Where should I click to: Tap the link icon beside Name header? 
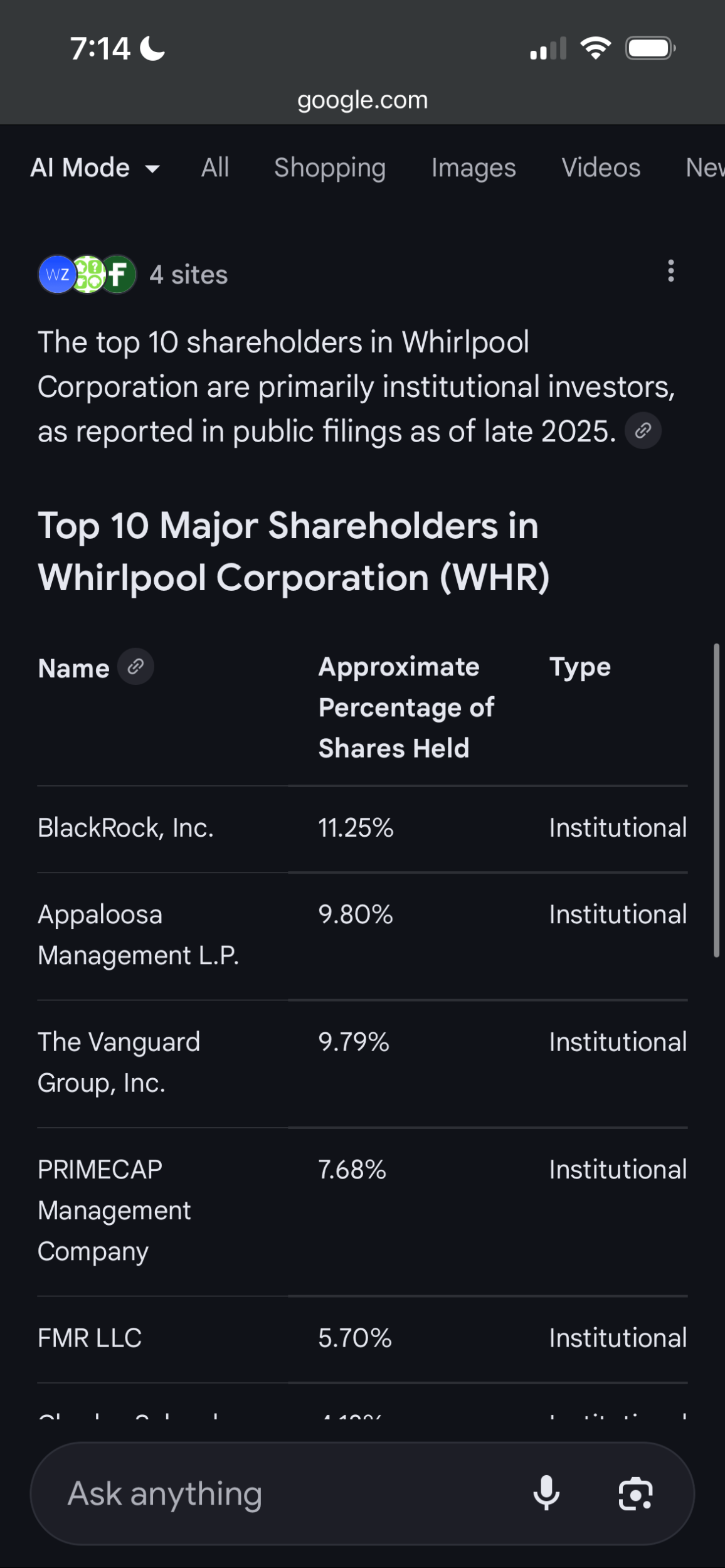[x=136, y=667]
